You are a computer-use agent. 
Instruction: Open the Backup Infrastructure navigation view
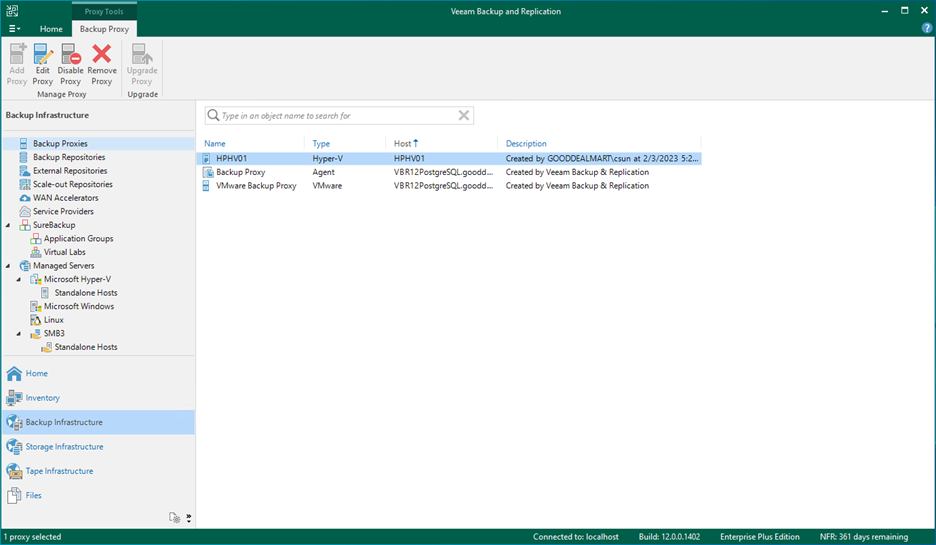click(x=98, y=422)
